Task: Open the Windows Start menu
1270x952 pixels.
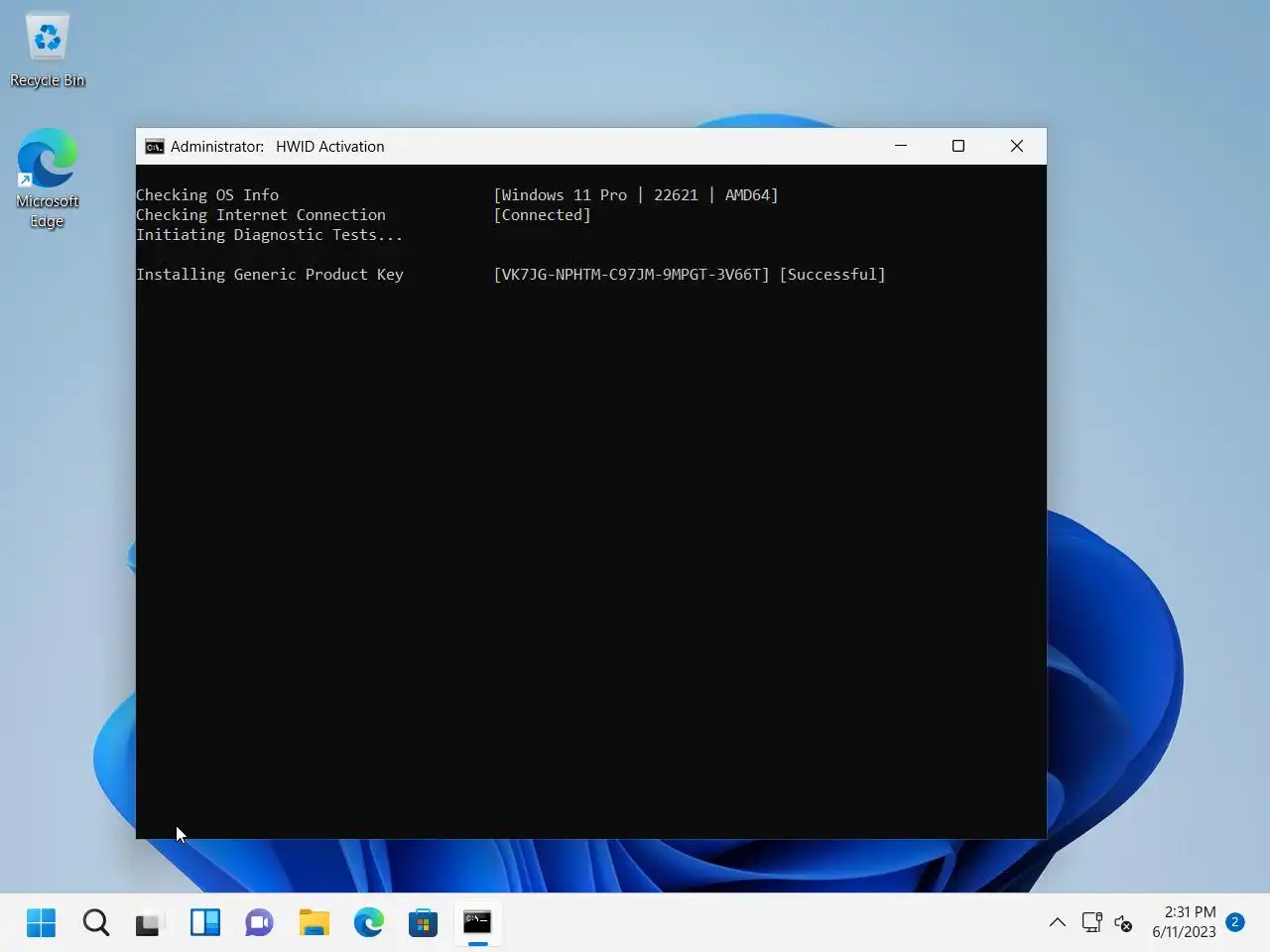Action: click(x=42, y=923)
